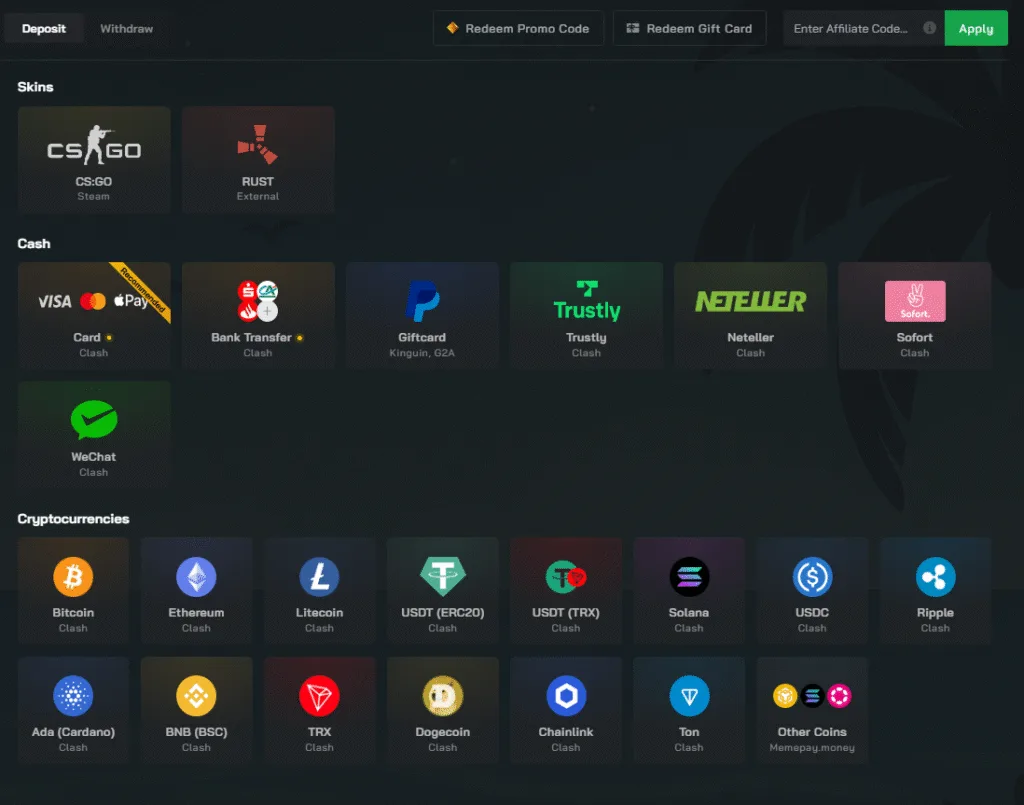Choose Ripple as deposit currency
The height and width of the screenshot is (805, 1024).
coord(935,591)
